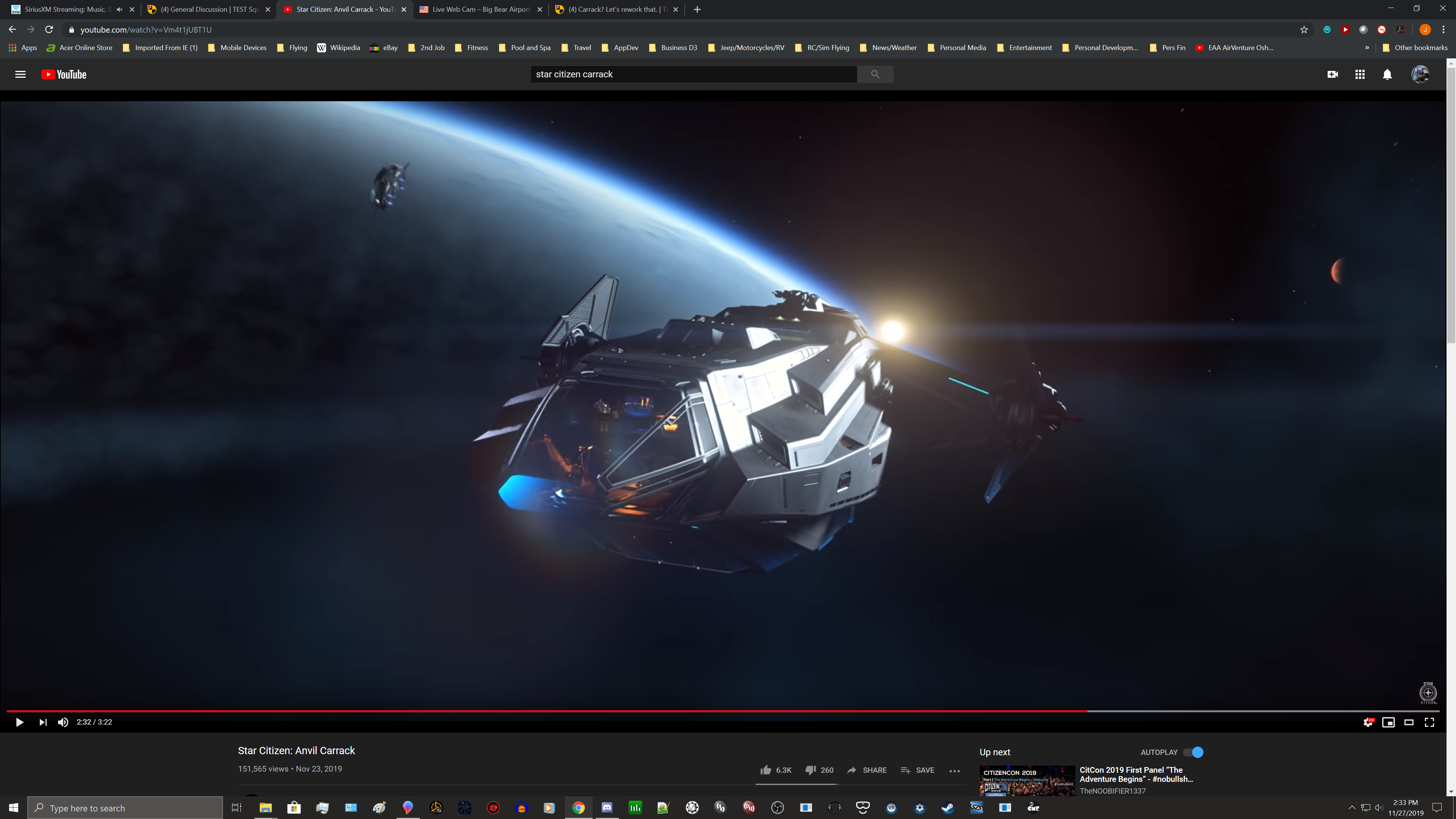This screenshot has height=819, width=1456.
Task: Open the YouTube apps grid menu
Action: (x=1360, y=74)
